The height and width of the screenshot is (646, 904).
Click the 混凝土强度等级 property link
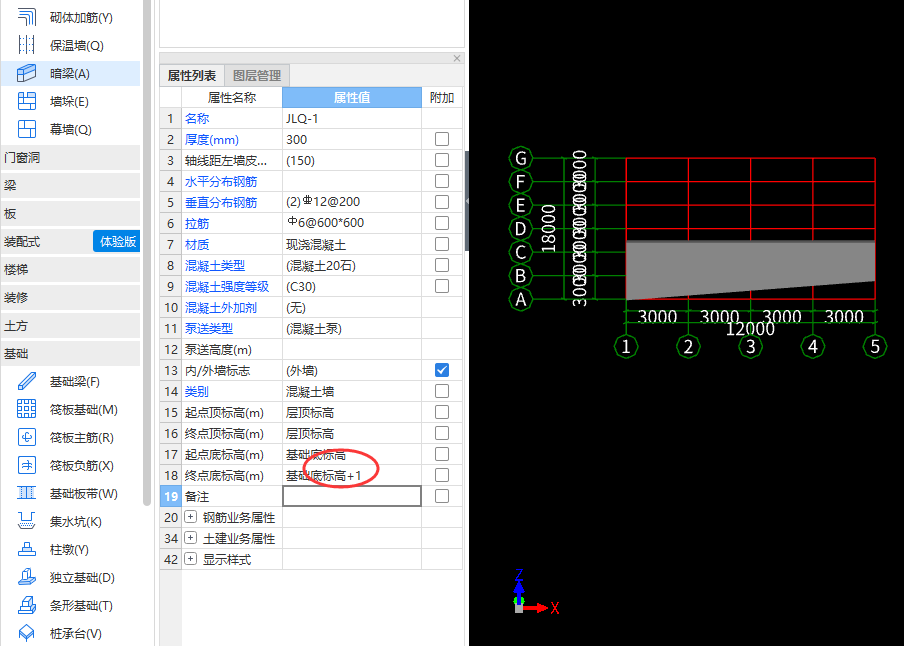(227, 287)
